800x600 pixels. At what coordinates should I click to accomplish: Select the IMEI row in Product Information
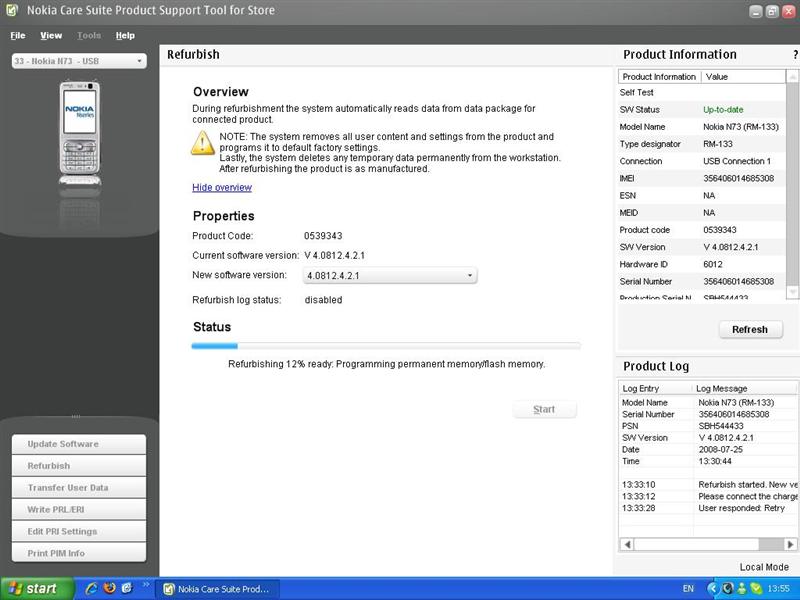[702, 179]
